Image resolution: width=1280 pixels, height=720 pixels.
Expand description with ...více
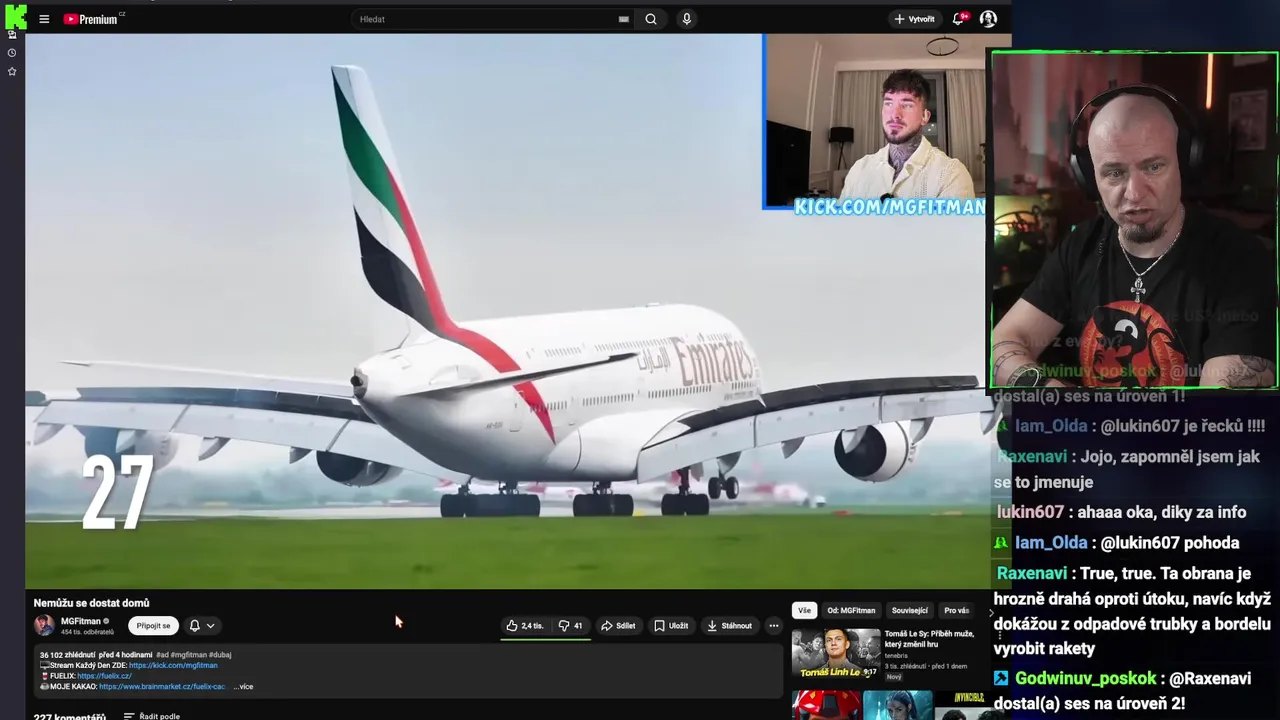click(x=244, y=687)
